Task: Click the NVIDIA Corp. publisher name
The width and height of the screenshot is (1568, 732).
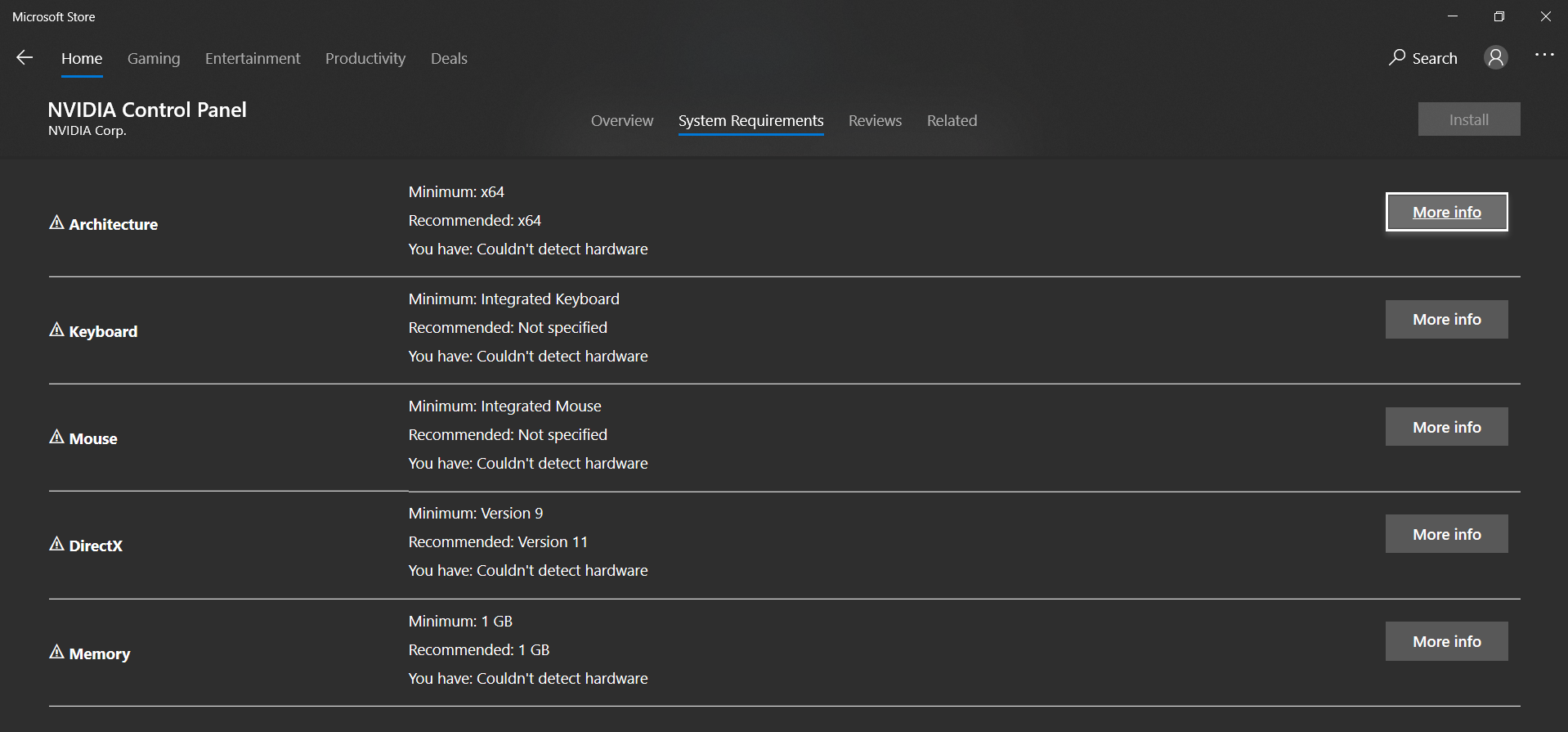Action: click(87, 131)
